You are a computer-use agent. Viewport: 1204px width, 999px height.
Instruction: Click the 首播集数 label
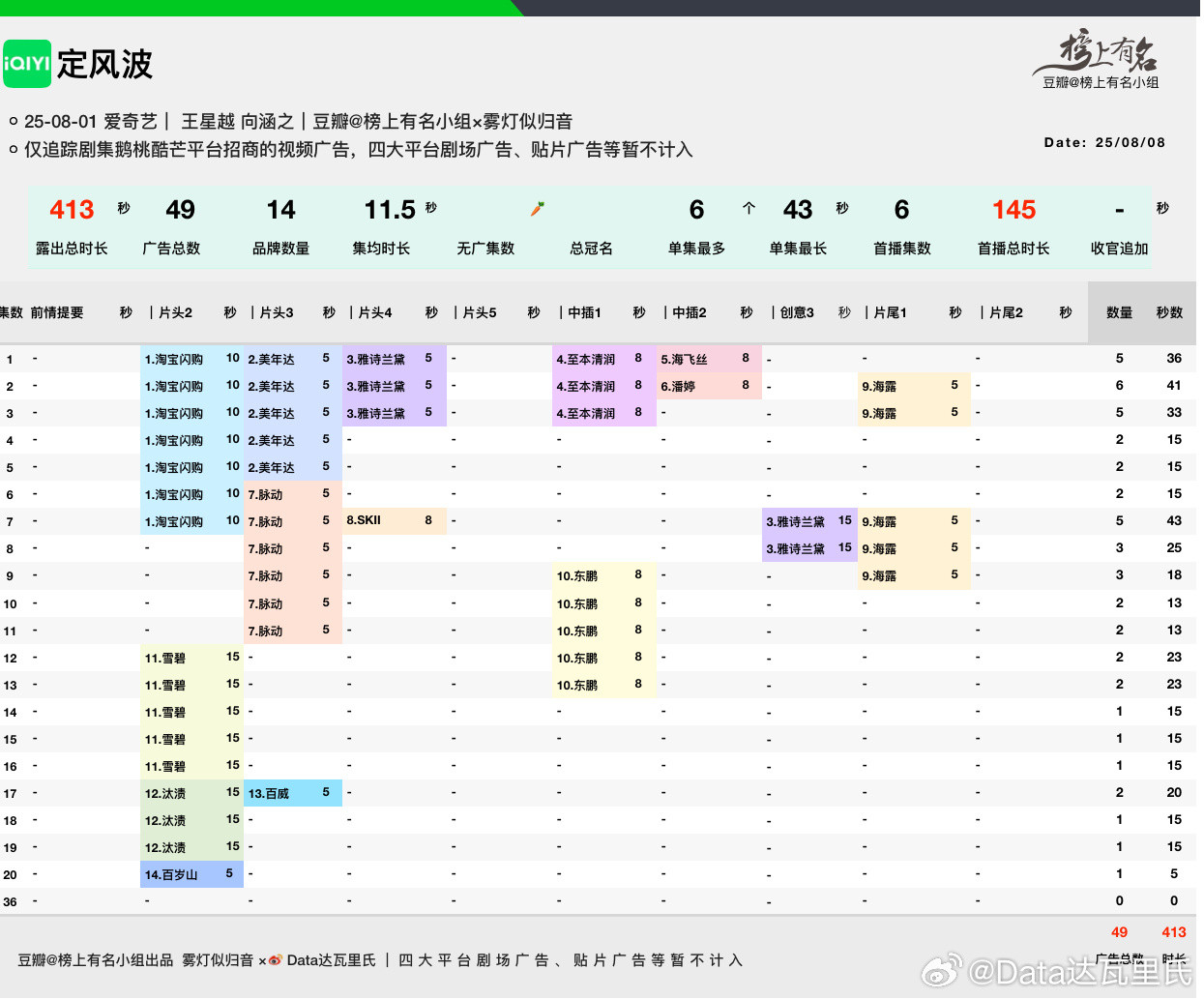click(x=902, y=249)
